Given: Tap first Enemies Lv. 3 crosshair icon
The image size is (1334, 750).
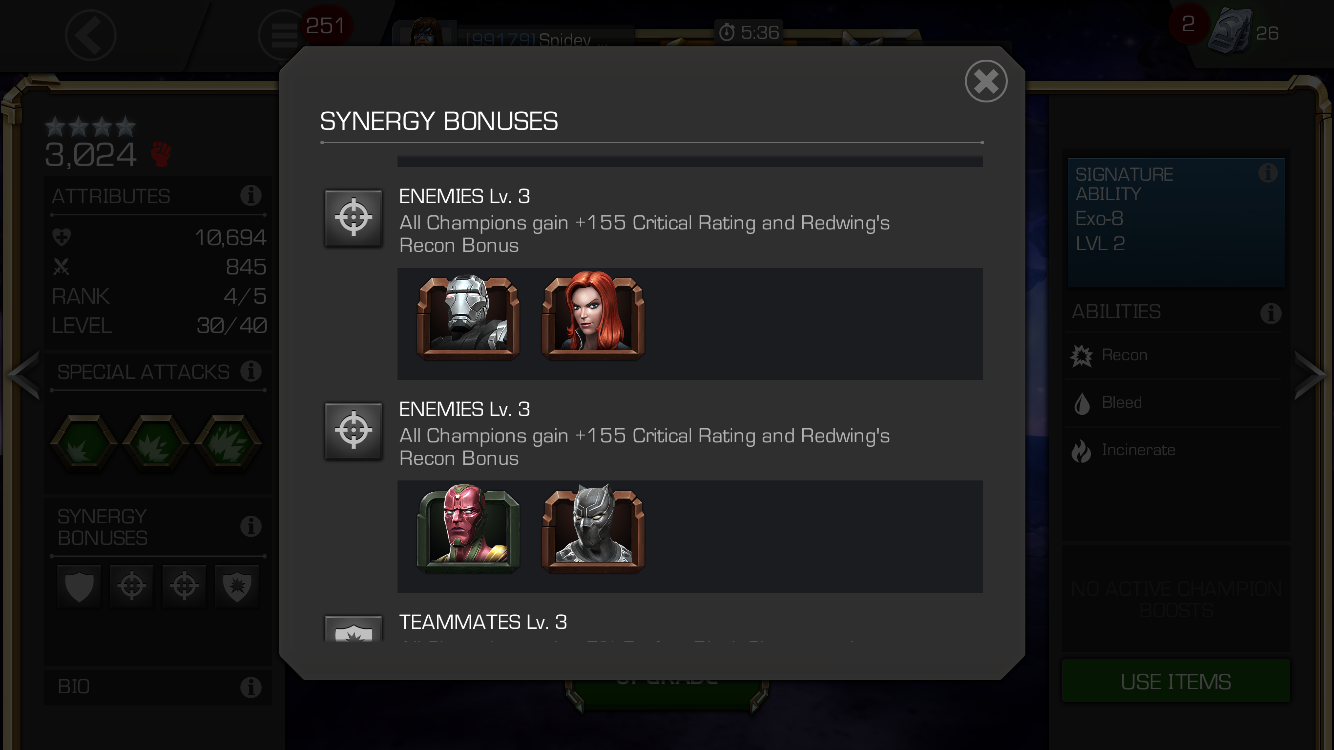Looking at the screenshot, I should click(x=353, y=218).
